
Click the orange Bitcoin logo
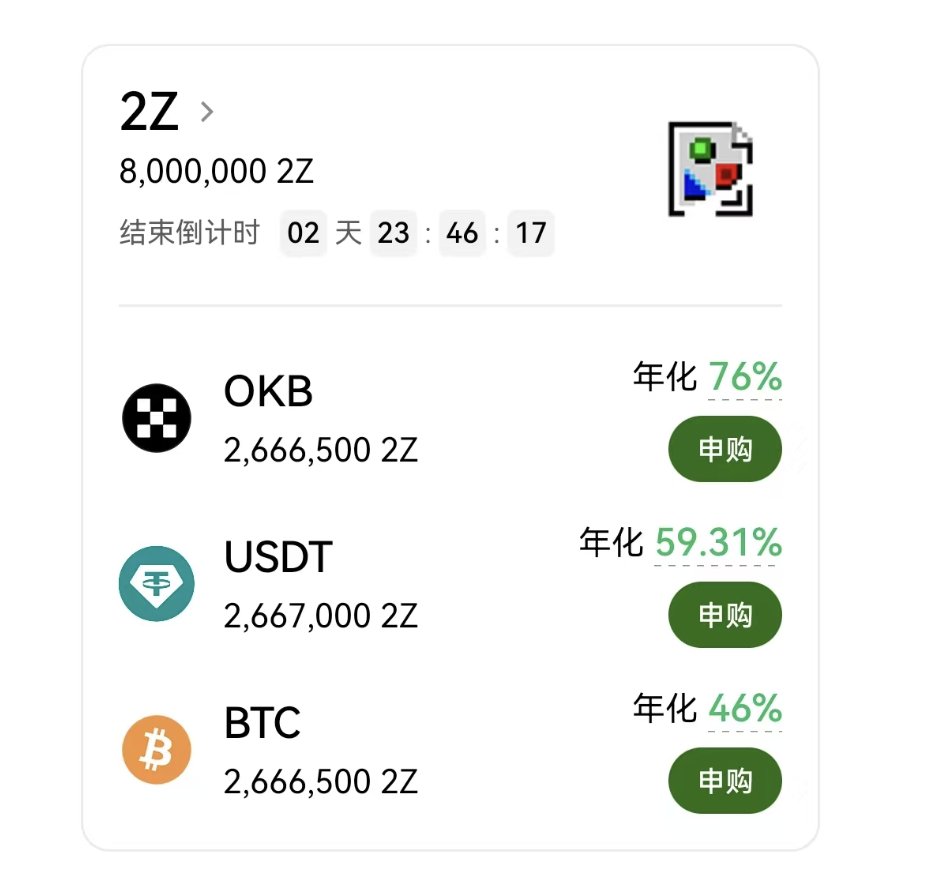click(156, 749)
